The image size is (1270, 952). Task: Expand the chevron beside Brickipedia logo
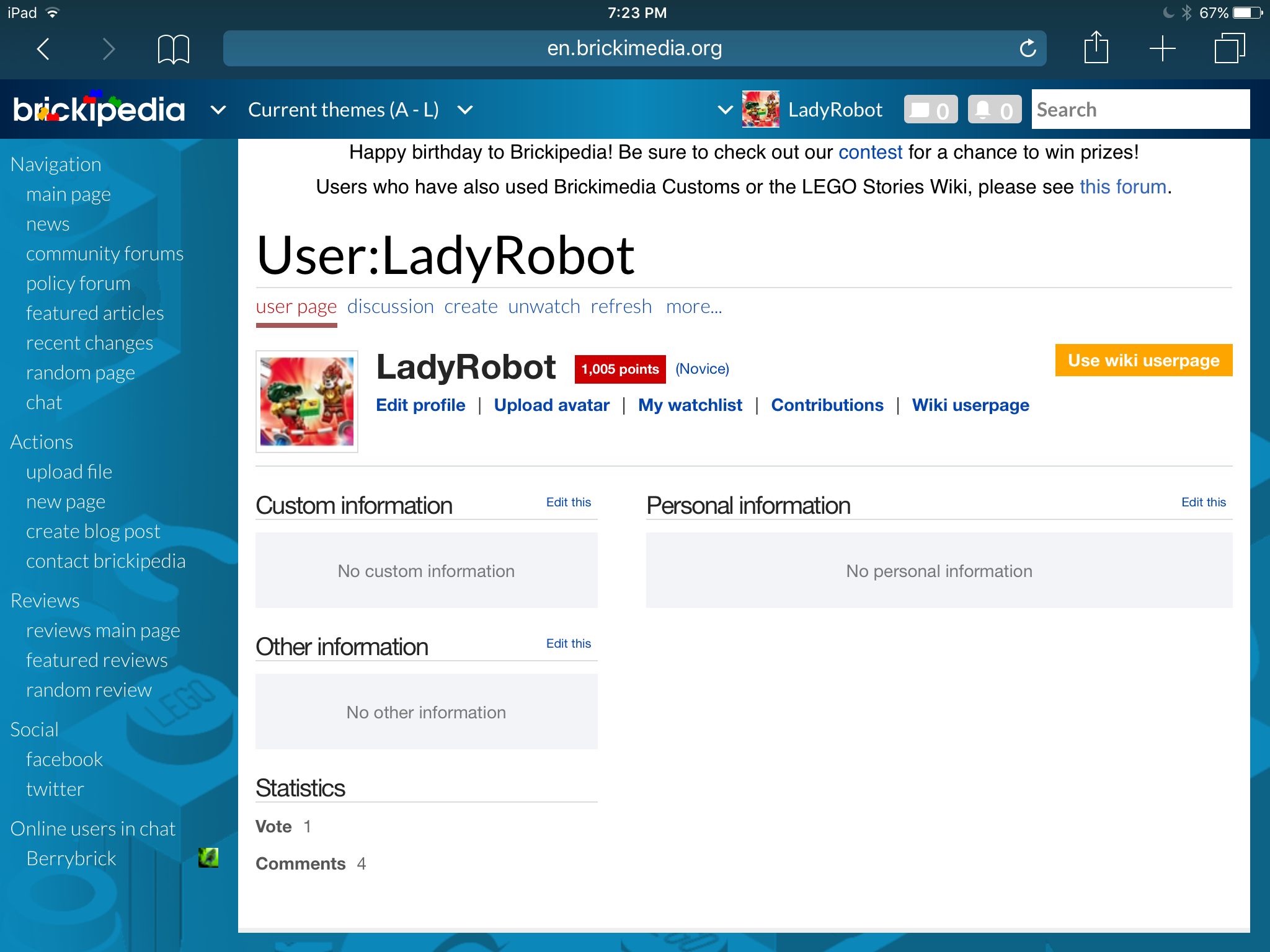coord(218,110)
